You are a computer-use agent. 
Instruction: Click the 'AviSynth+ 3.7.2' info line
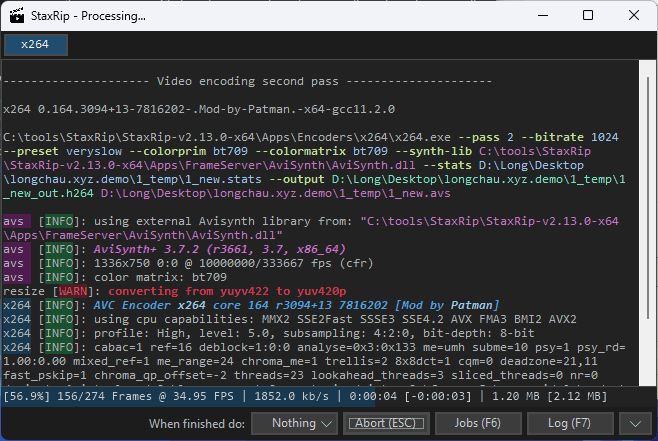[x=219, y=249]
